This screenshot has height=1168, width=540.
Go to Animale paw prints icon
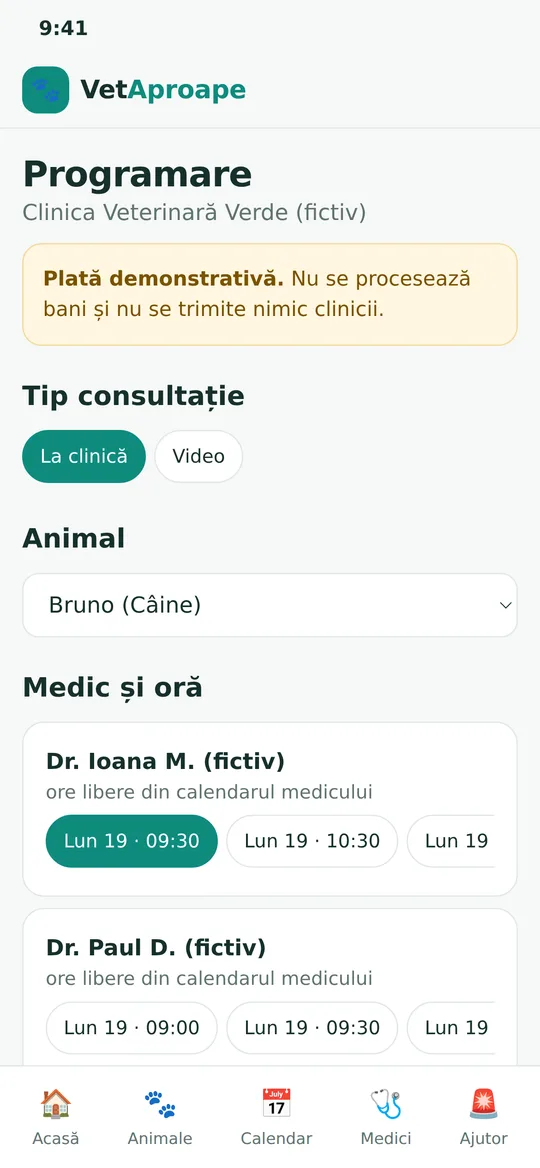pyautogui.click(x=160, y=1103)
